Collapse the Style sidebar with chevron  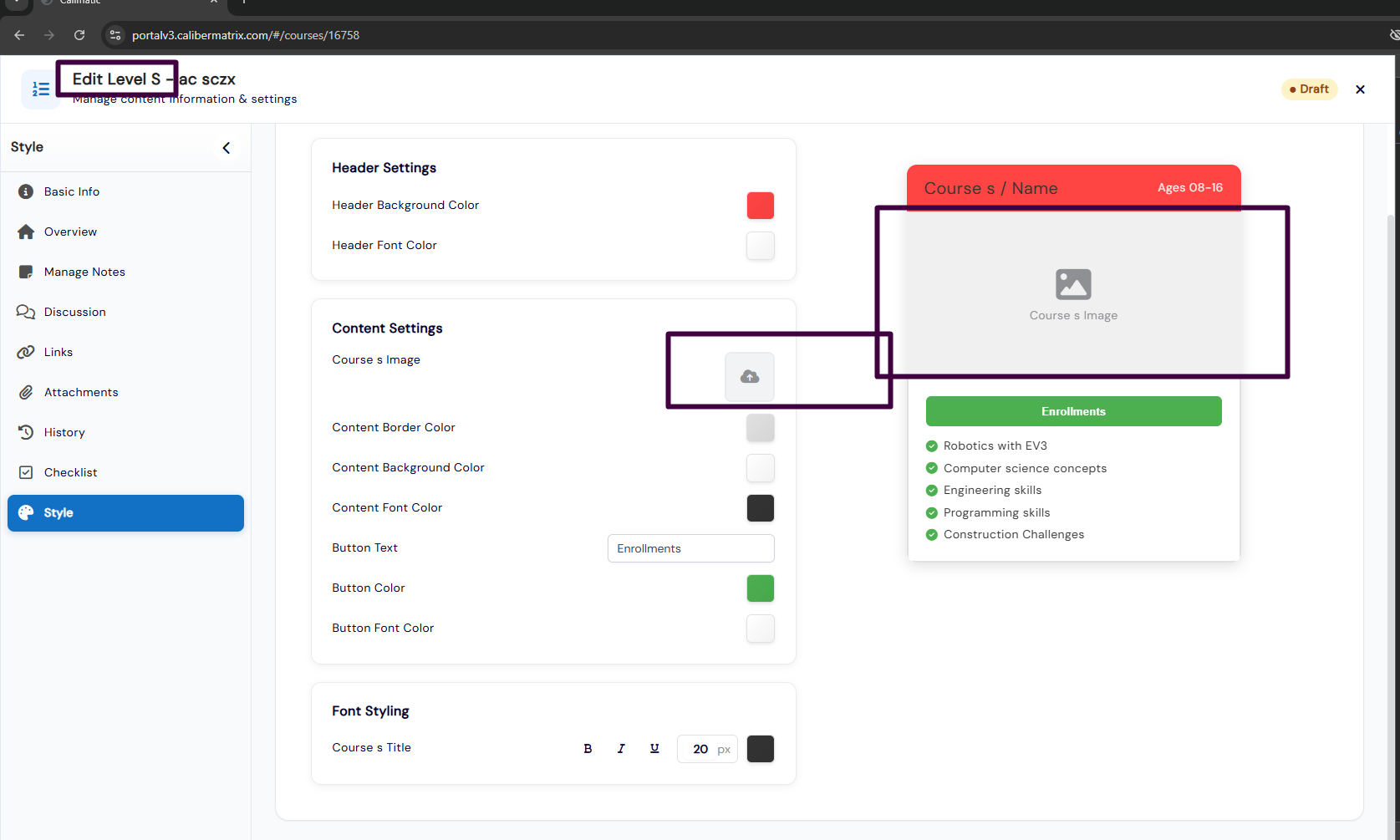tap(227, 148)
